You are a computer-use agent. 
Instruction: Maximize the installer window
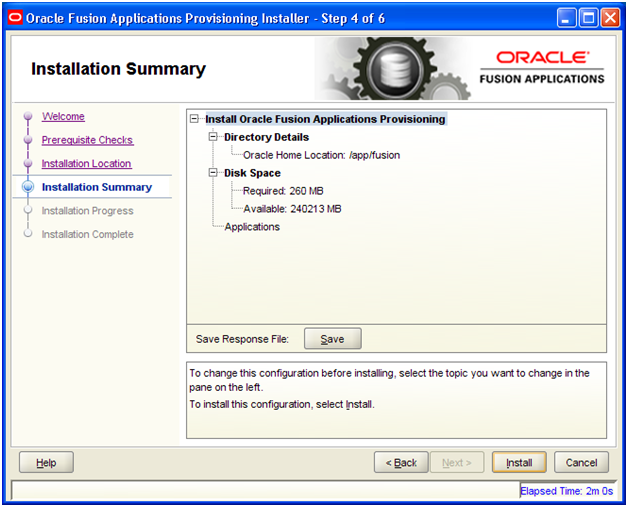(589, 18)
